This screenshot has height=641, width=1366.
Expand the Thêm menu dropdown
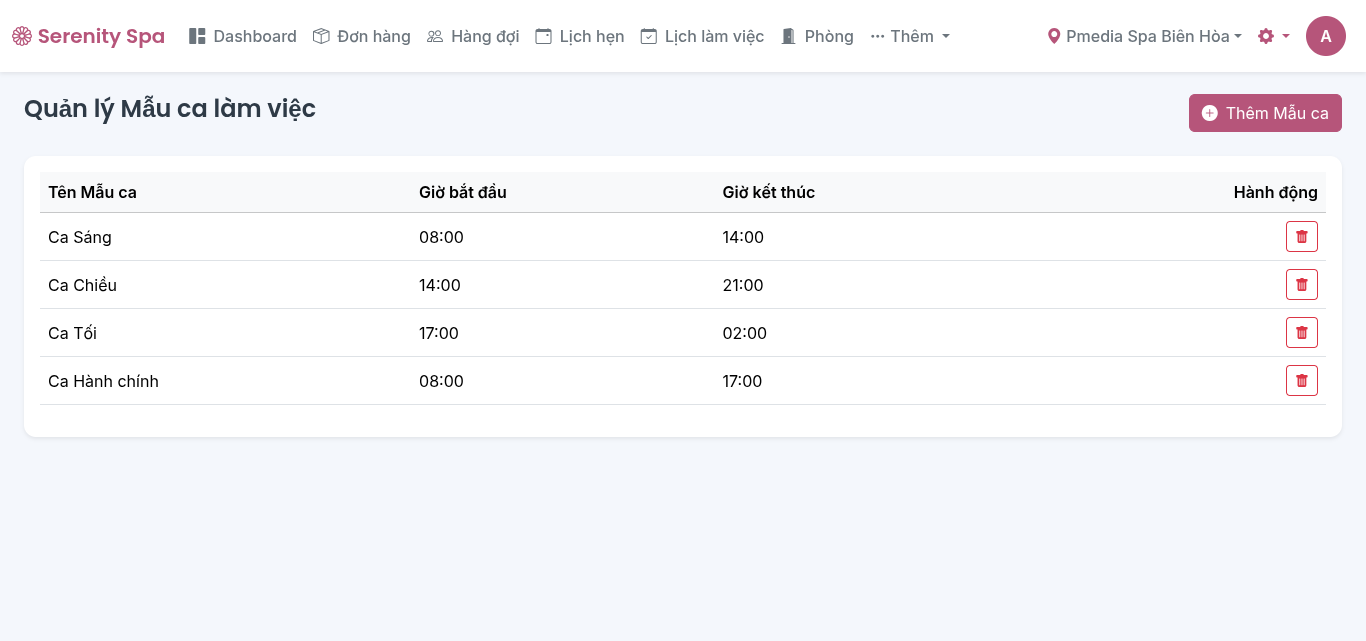[910, 36]
